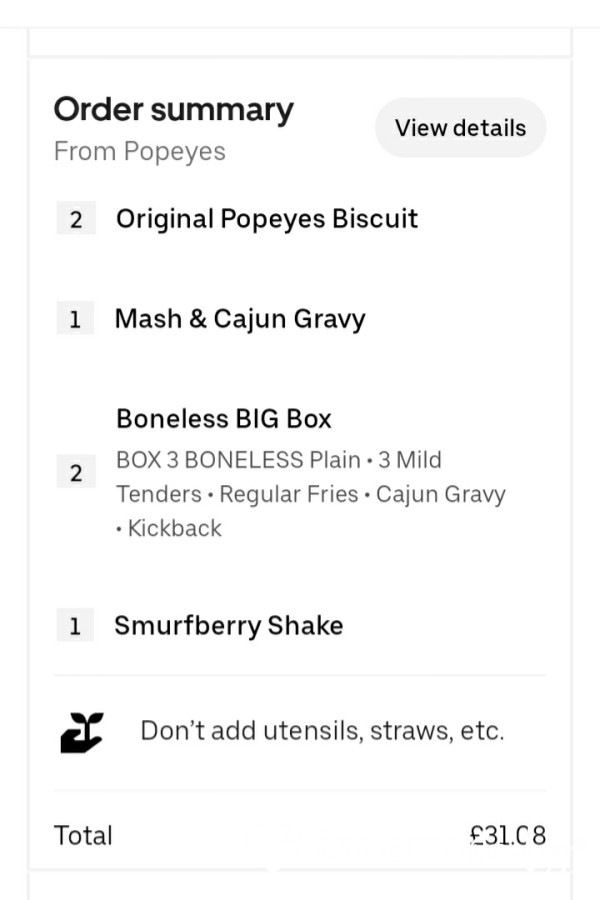Select the Mash & Cajun Gravy item
Screen dimensions: 600x900
point(240,319)
